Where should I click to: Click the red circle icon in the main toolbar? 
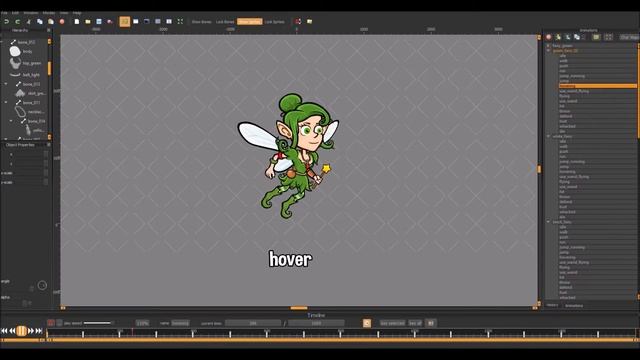[62, 22]
